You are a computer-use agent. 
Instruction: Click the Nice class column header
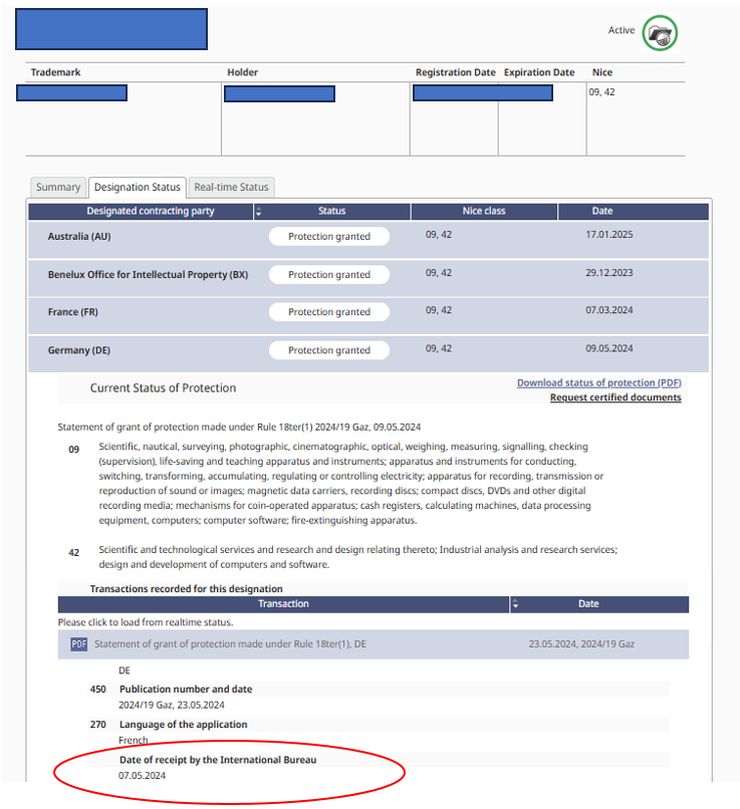(x=483, y=212)
